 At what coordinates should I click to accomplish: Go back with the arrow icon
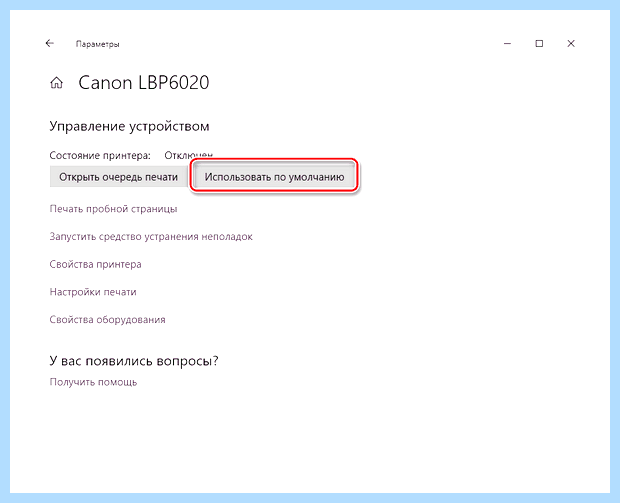[49, 43]
